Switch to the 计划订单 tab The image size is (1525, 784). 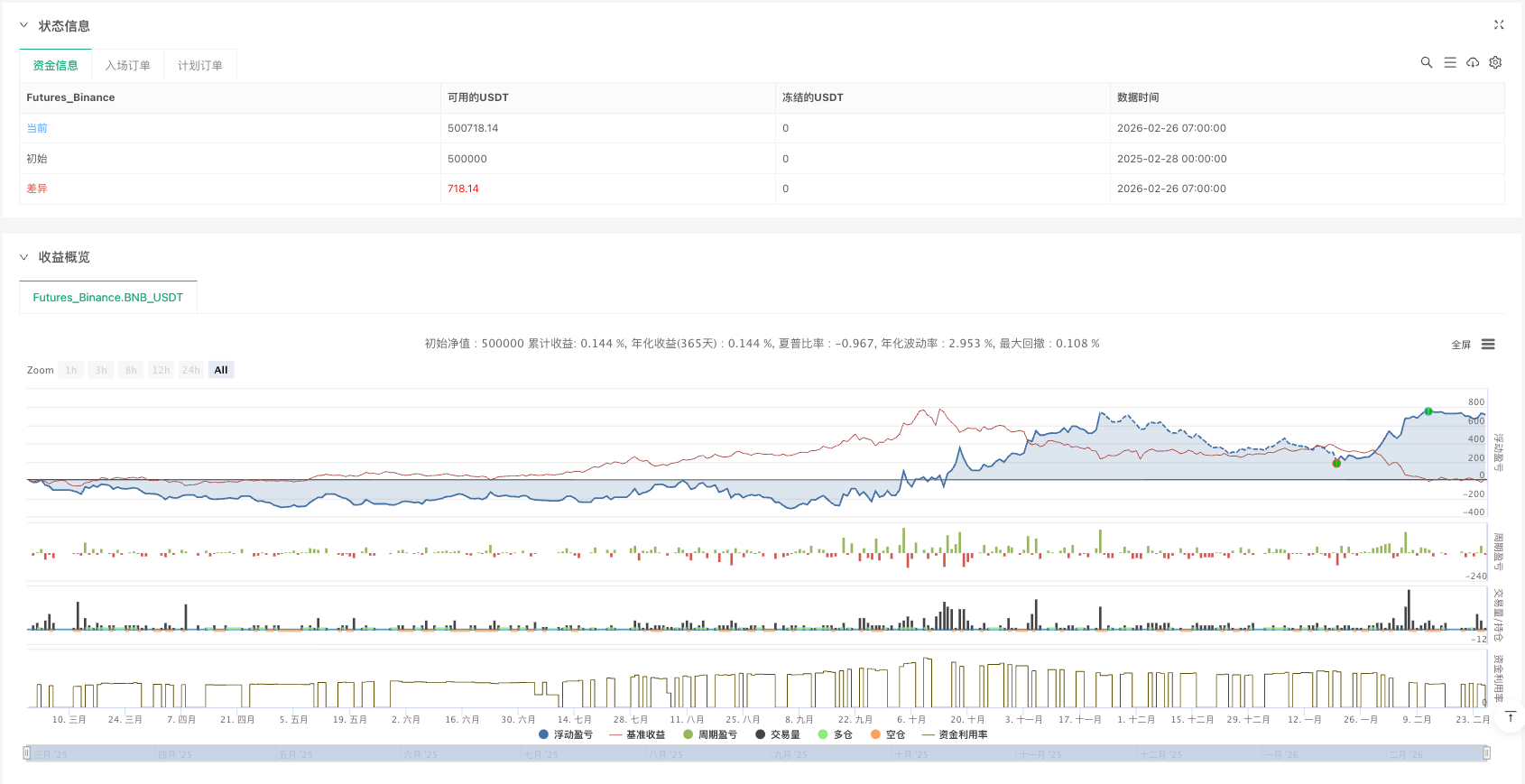pyautogui.click(x=199, y=66)
